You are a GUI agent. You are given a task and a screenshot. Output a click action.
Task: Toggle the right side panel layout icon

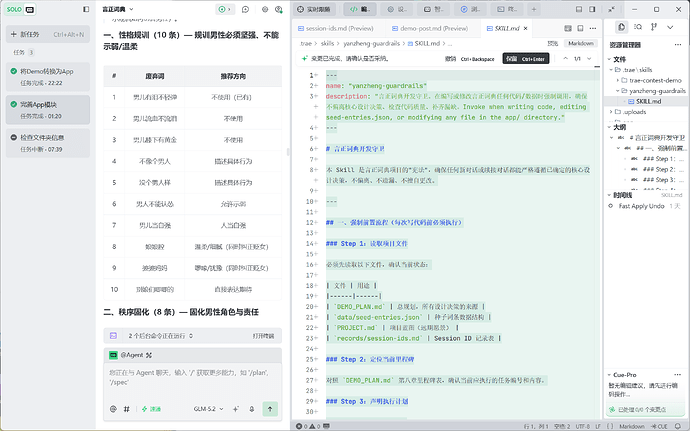pyautogui.click(x=592, y=9)
